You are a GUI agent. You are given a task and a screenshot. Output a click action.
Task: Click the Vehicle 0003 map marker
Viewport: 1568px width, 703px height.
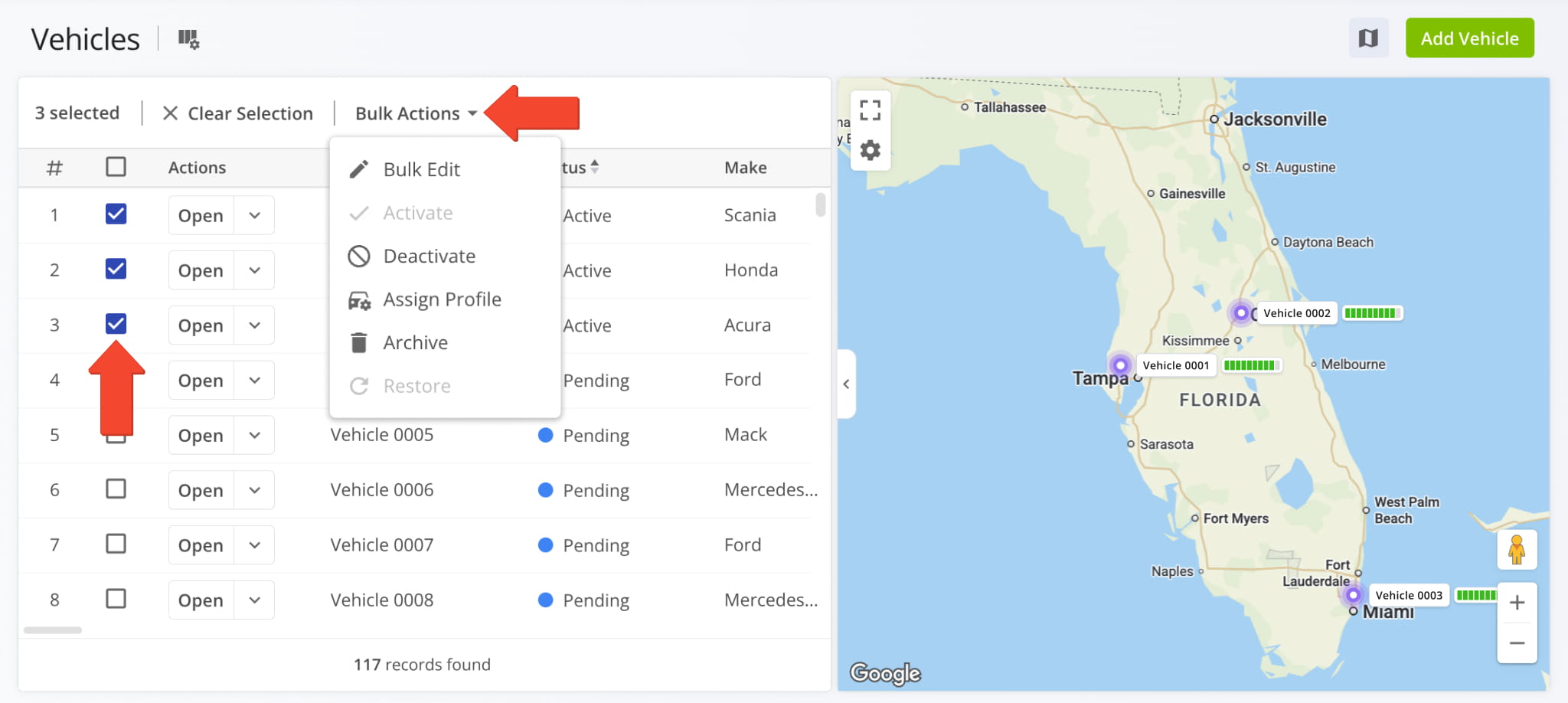point(1354,595)
